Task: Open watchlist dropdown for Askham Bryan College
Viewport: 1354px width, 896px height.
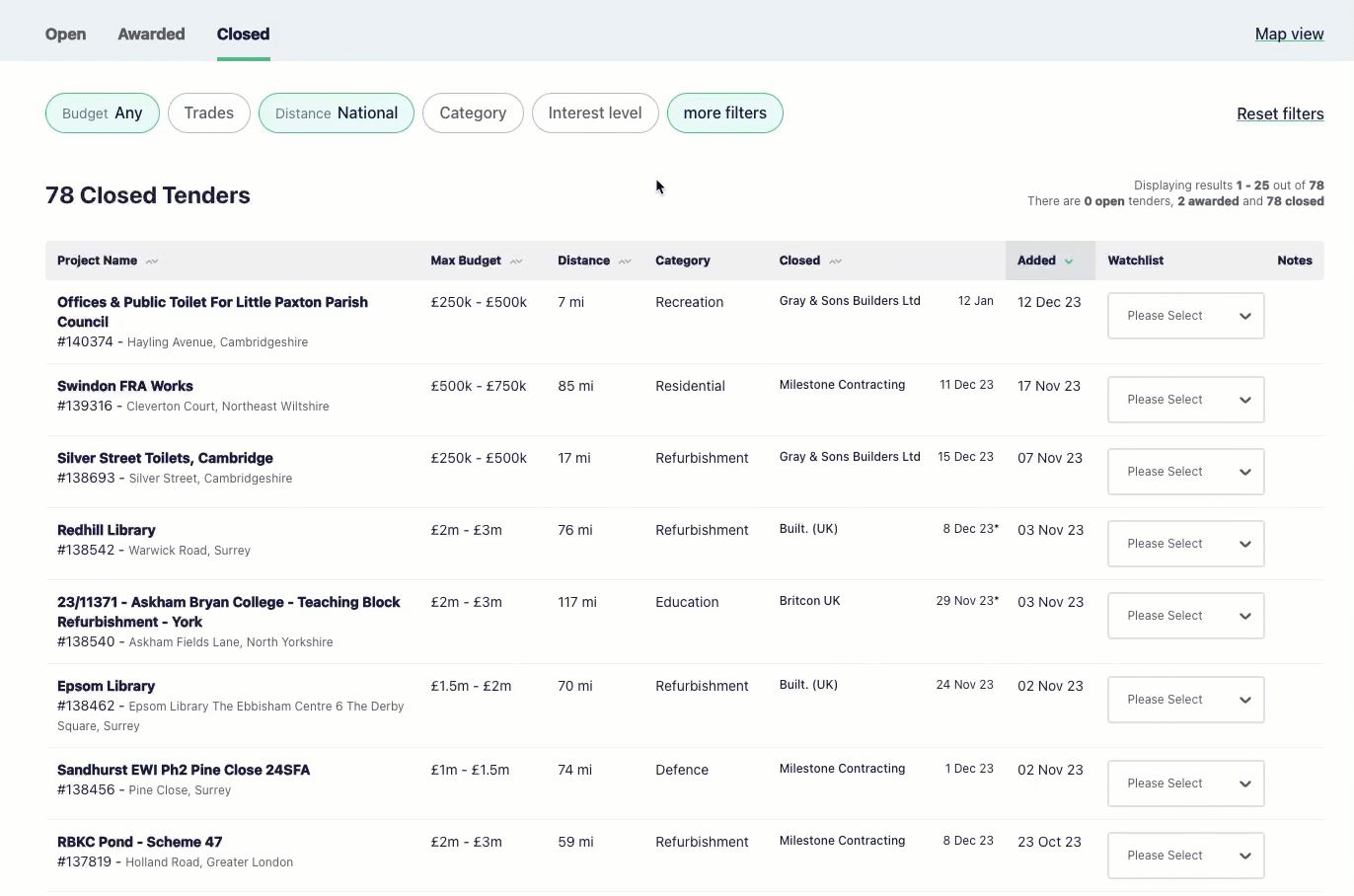Action: pos(1186,616)
